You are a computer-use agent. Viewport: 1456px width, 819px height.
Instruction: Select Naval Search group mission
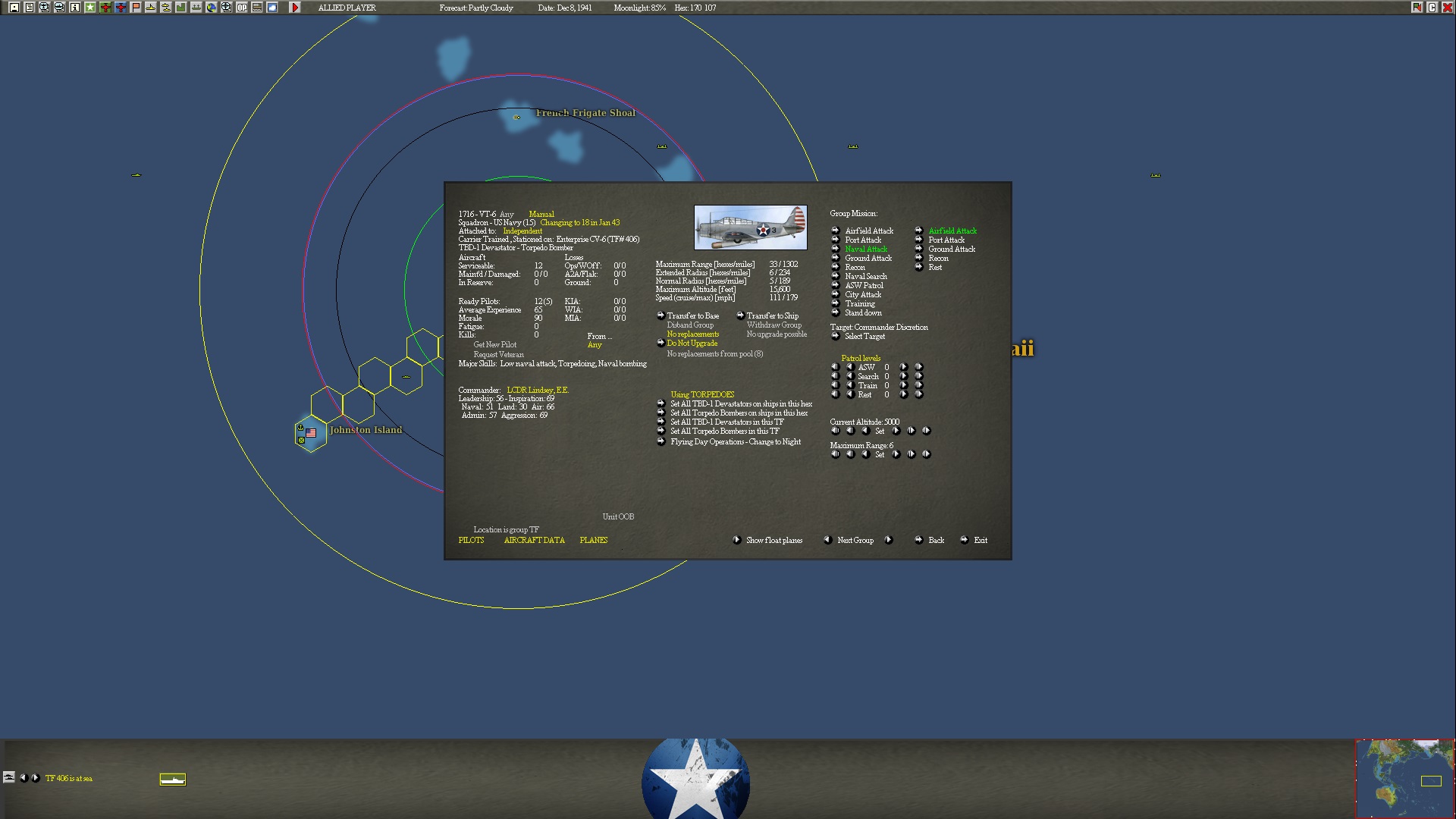pos(865,277)
